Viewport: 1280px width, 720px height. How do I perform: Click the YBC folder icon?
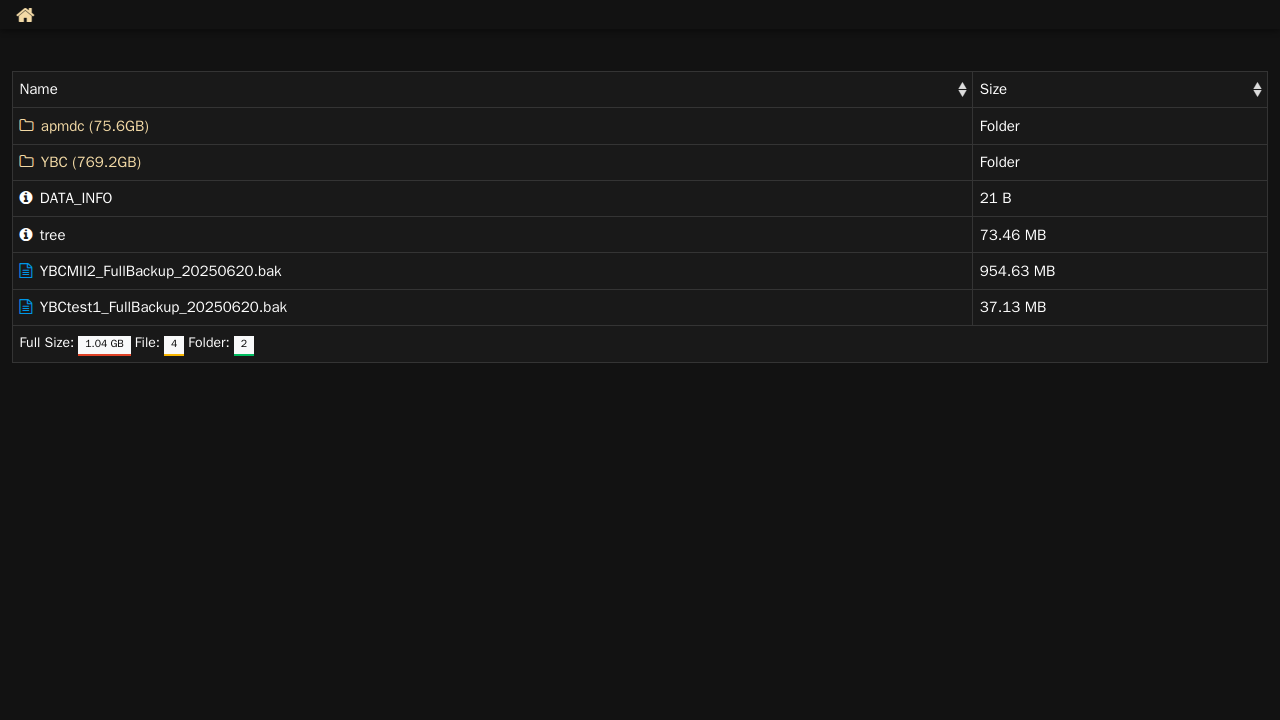click(x=27, y=162)
